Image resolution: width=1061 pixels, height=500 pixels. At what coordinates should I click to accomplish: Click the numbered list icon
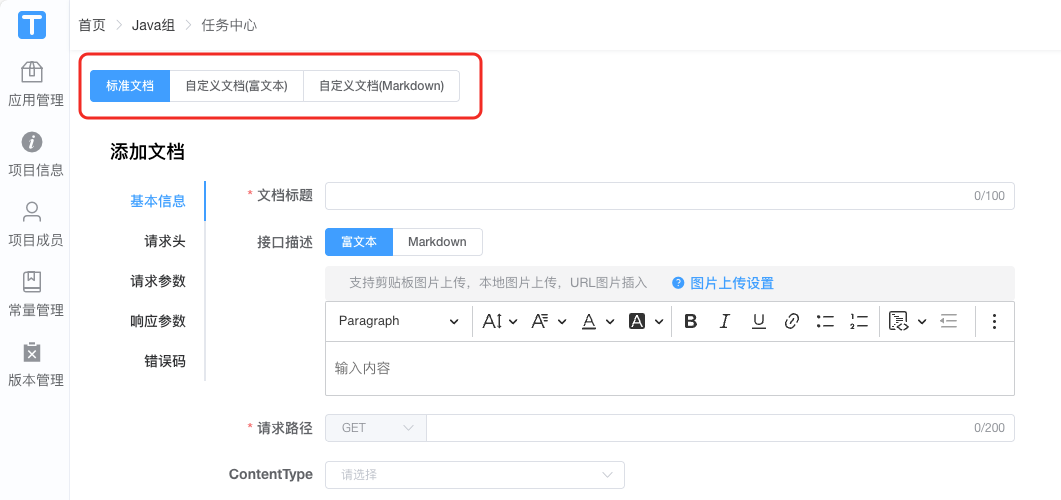[858, 321]
